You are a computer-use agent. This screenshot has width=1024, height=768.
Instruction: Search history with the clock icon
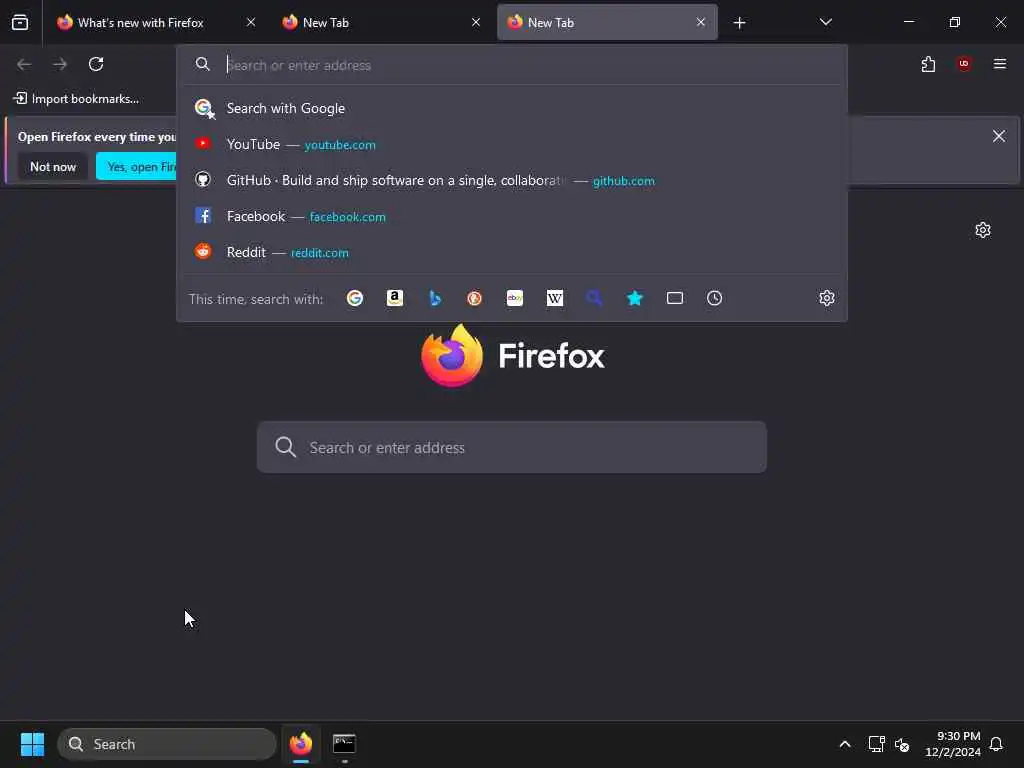click(x=714, y=298)
